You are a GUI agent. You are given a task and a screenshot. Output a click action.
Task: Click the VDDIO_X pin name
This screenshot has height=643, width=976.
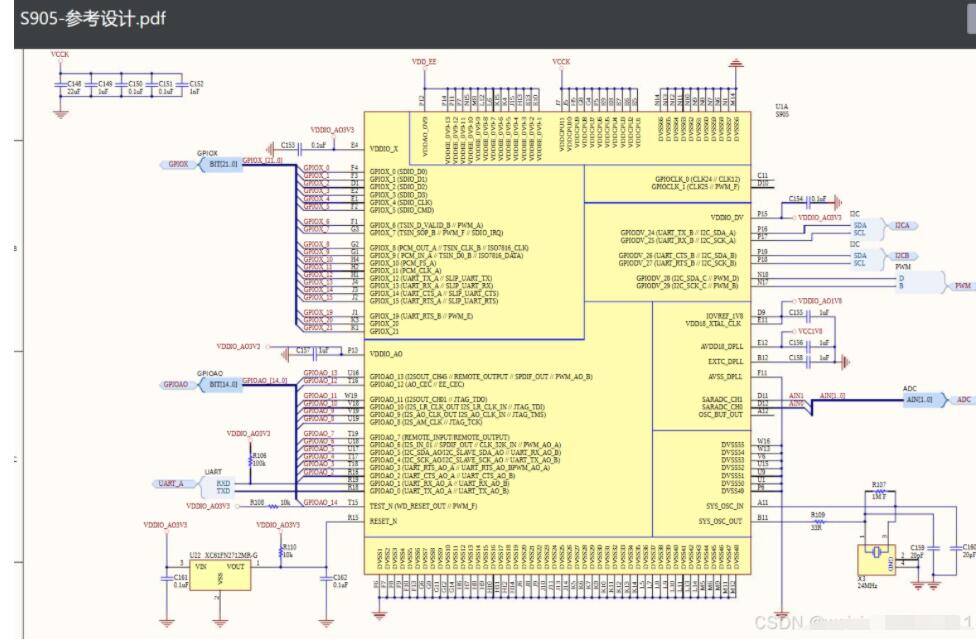(383, 149)
